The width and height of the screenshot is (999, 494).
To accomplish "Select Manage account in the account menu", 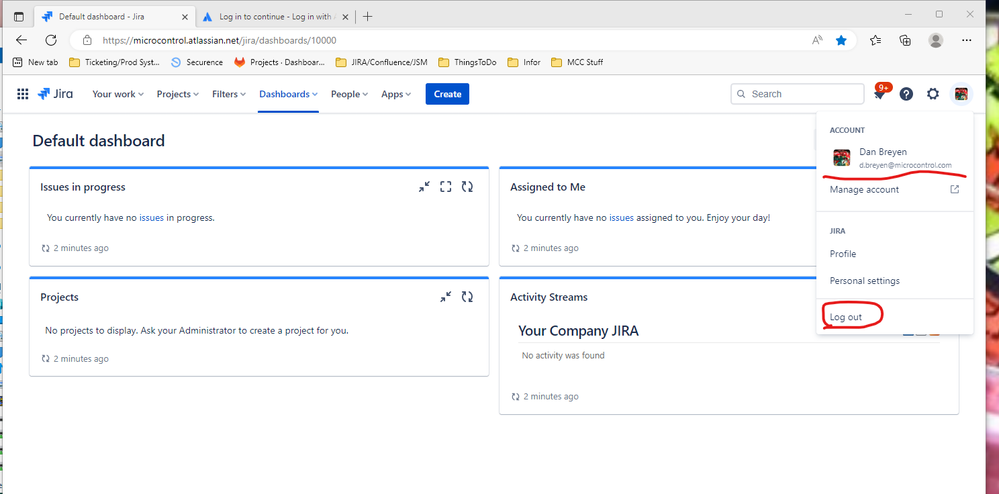I will tap(895, 189).
